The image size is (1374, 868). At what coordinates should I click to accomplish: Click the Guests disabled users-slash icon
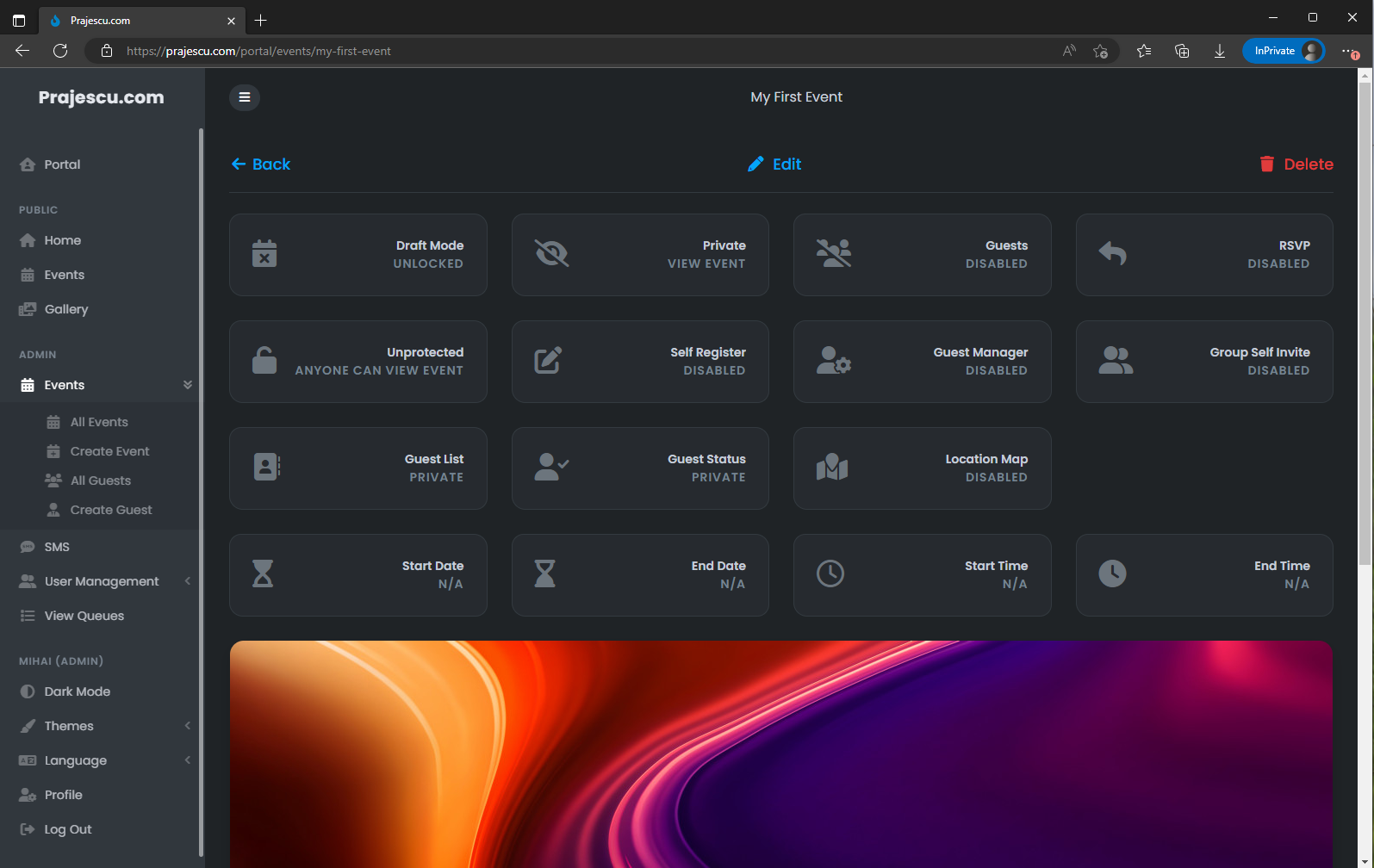point(834,253)
